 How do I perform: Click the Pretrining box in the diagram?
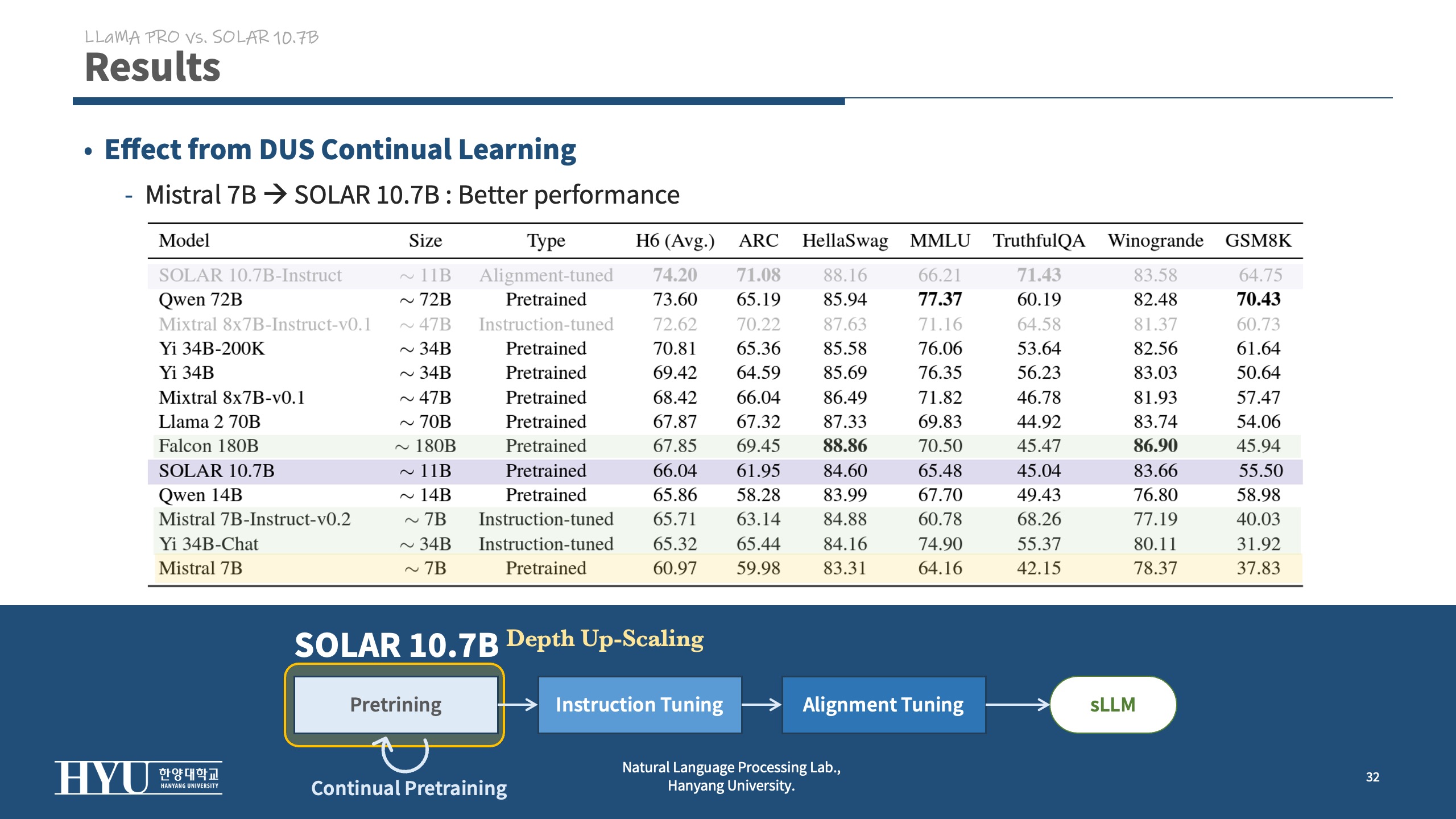pos(396,705)
